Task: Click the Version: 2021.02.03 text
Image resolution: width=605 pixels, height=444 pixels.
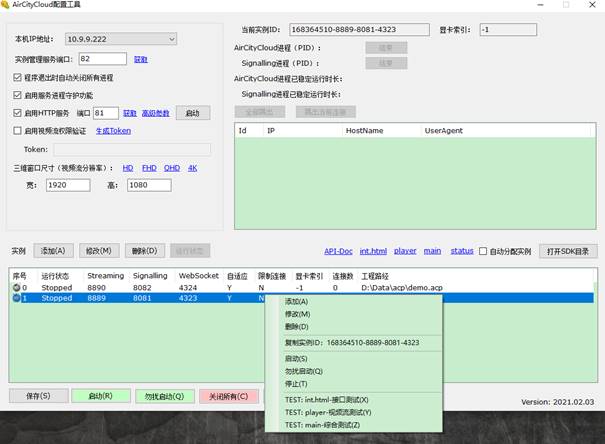Action: point(558,402)
